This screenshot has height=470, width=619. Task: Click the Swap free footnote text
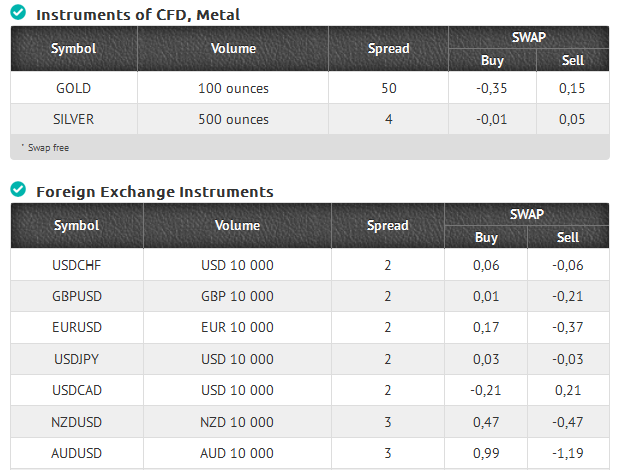48,148
